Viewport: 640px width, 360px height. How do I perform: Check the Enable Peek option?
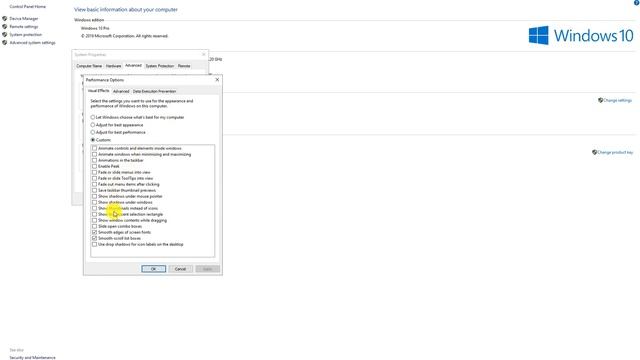click(94, 166)
